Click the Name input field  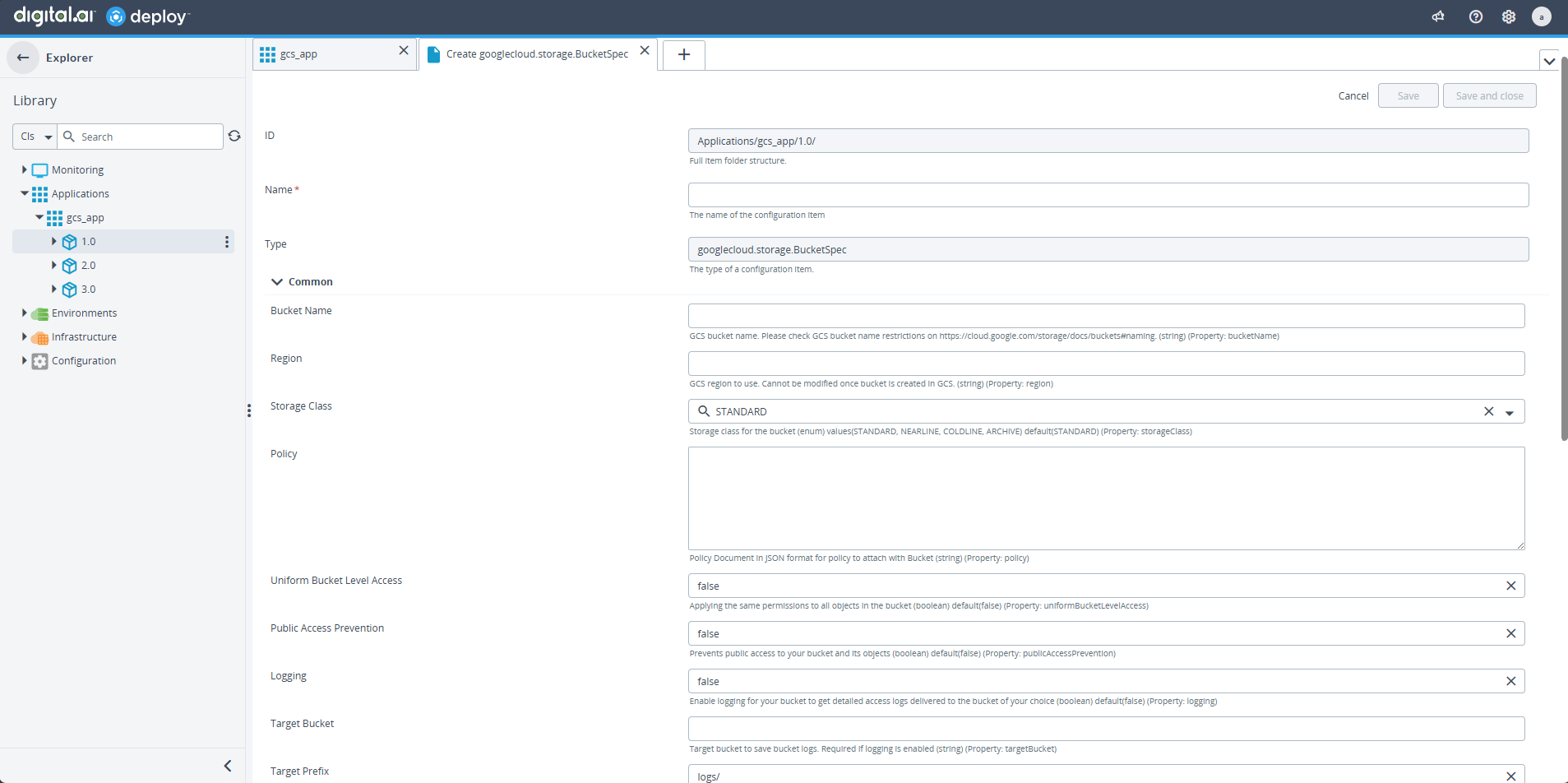click(1108, 195)
